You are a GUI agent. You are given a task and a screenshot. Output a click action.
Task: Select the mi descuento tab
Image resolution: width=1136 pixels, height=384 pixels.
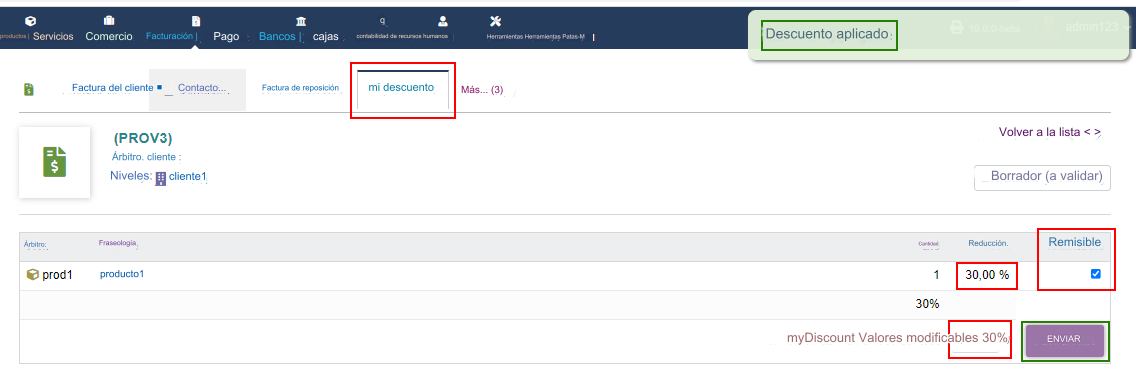(401, 87)
